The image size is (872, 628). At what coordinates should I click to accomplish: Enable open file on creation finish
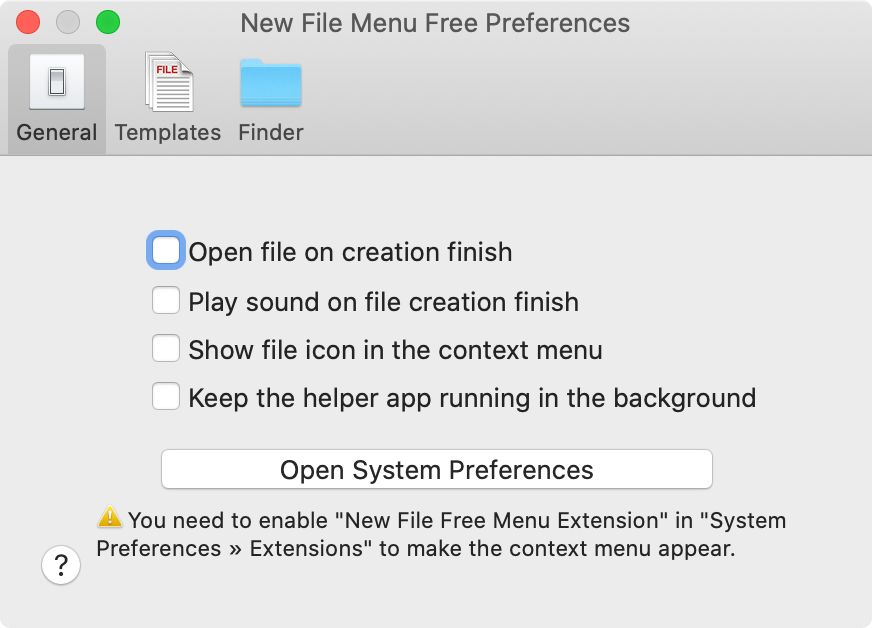pos(166,250)
